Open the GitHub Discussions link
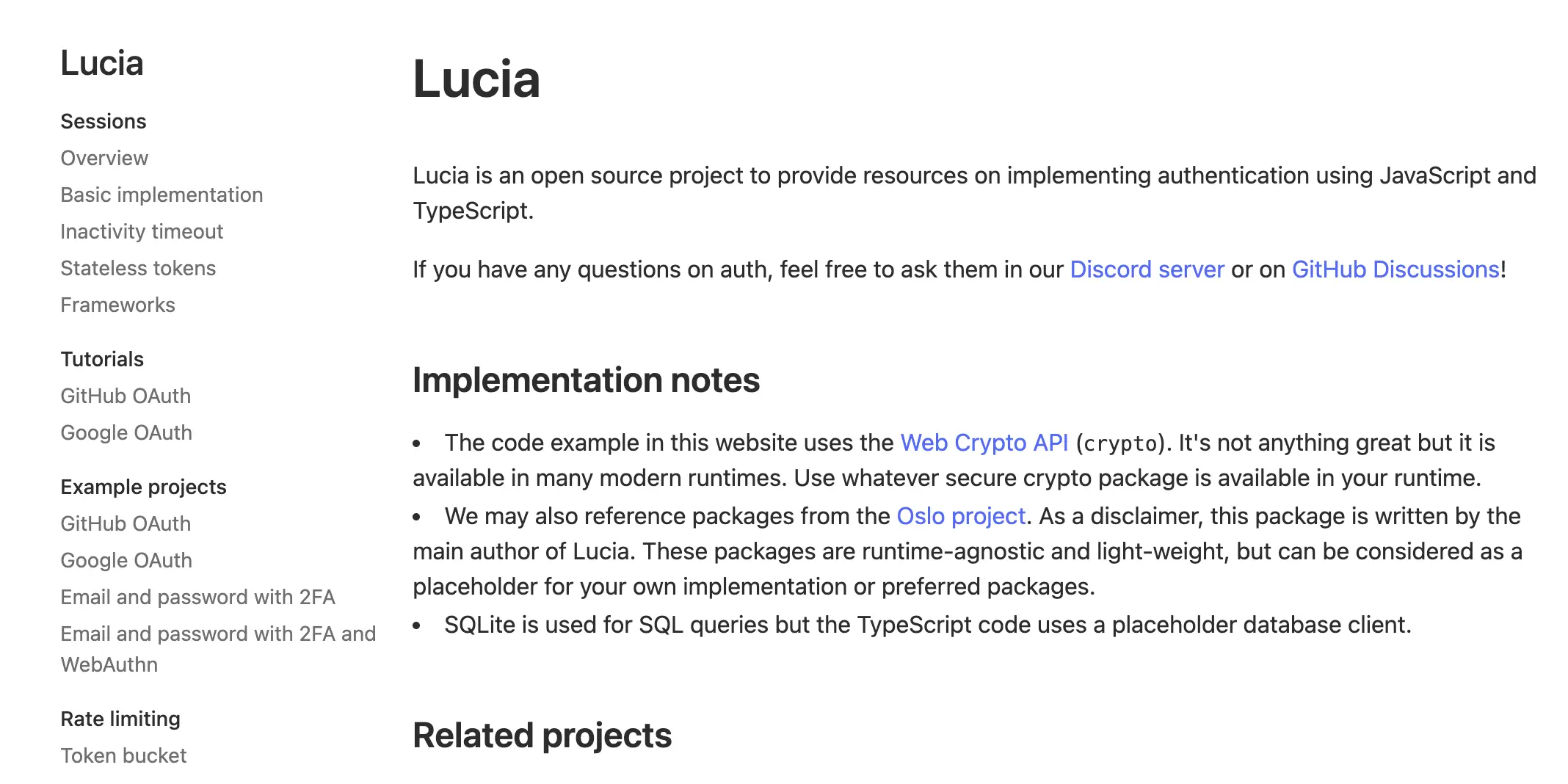 point(1395,269)
